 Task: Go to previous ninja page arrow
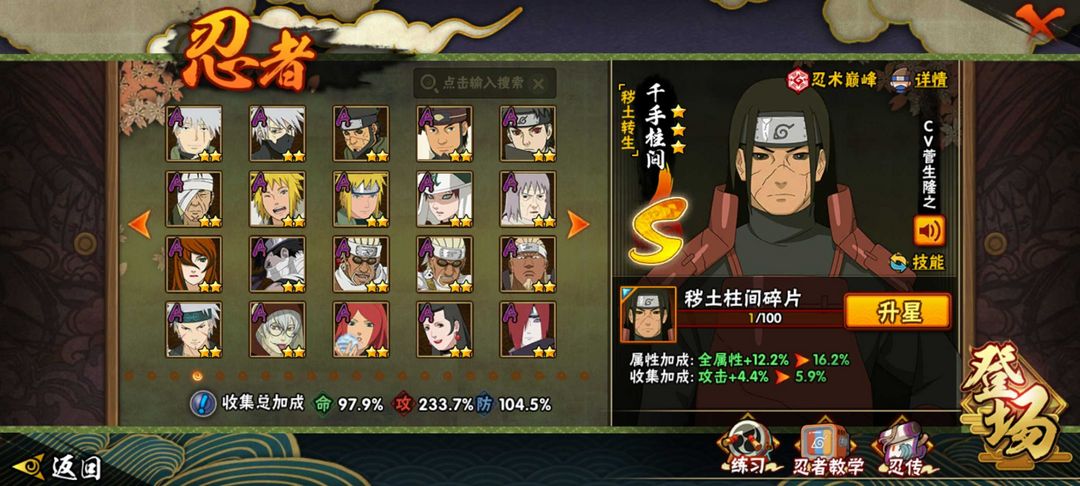(140, 224)
